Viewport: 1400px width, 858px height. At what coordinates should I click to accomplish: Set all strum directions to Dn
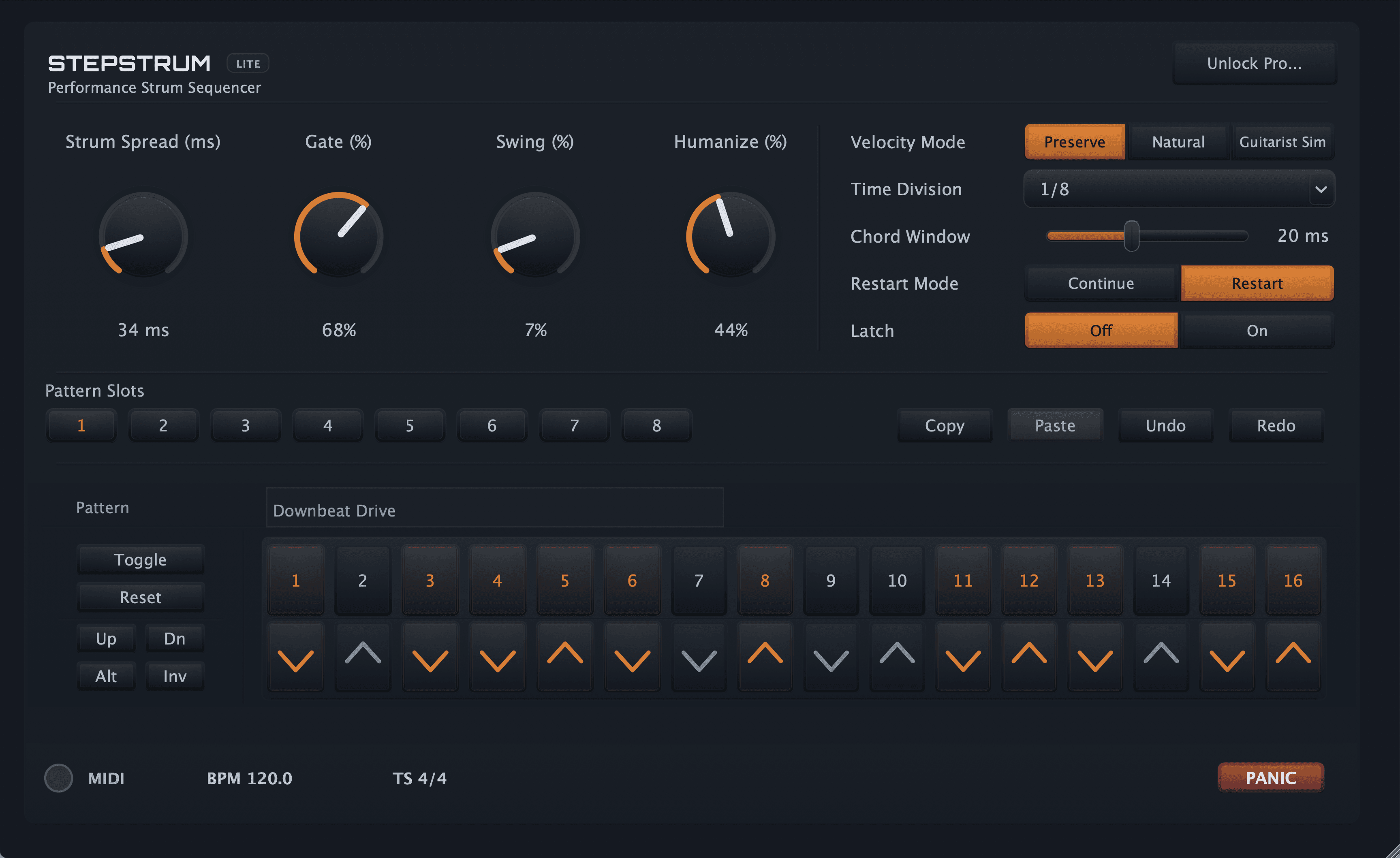(x=174, y=639)
